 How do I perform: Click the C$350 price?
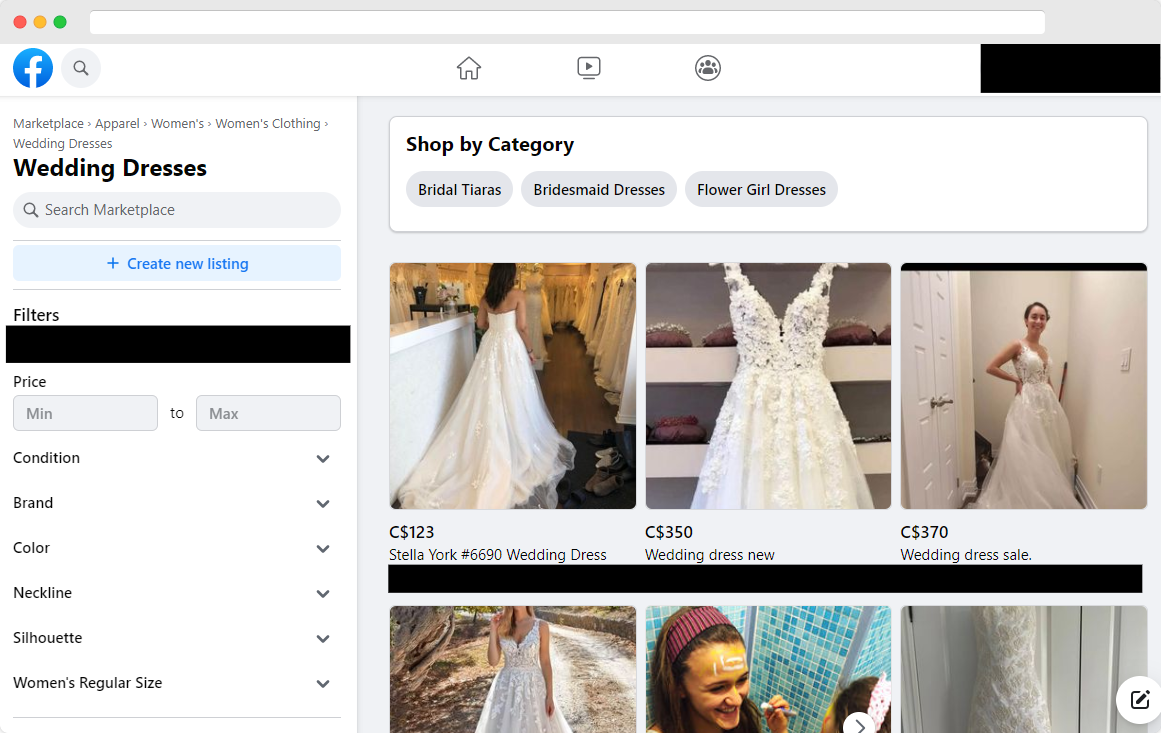coord(669,532)
